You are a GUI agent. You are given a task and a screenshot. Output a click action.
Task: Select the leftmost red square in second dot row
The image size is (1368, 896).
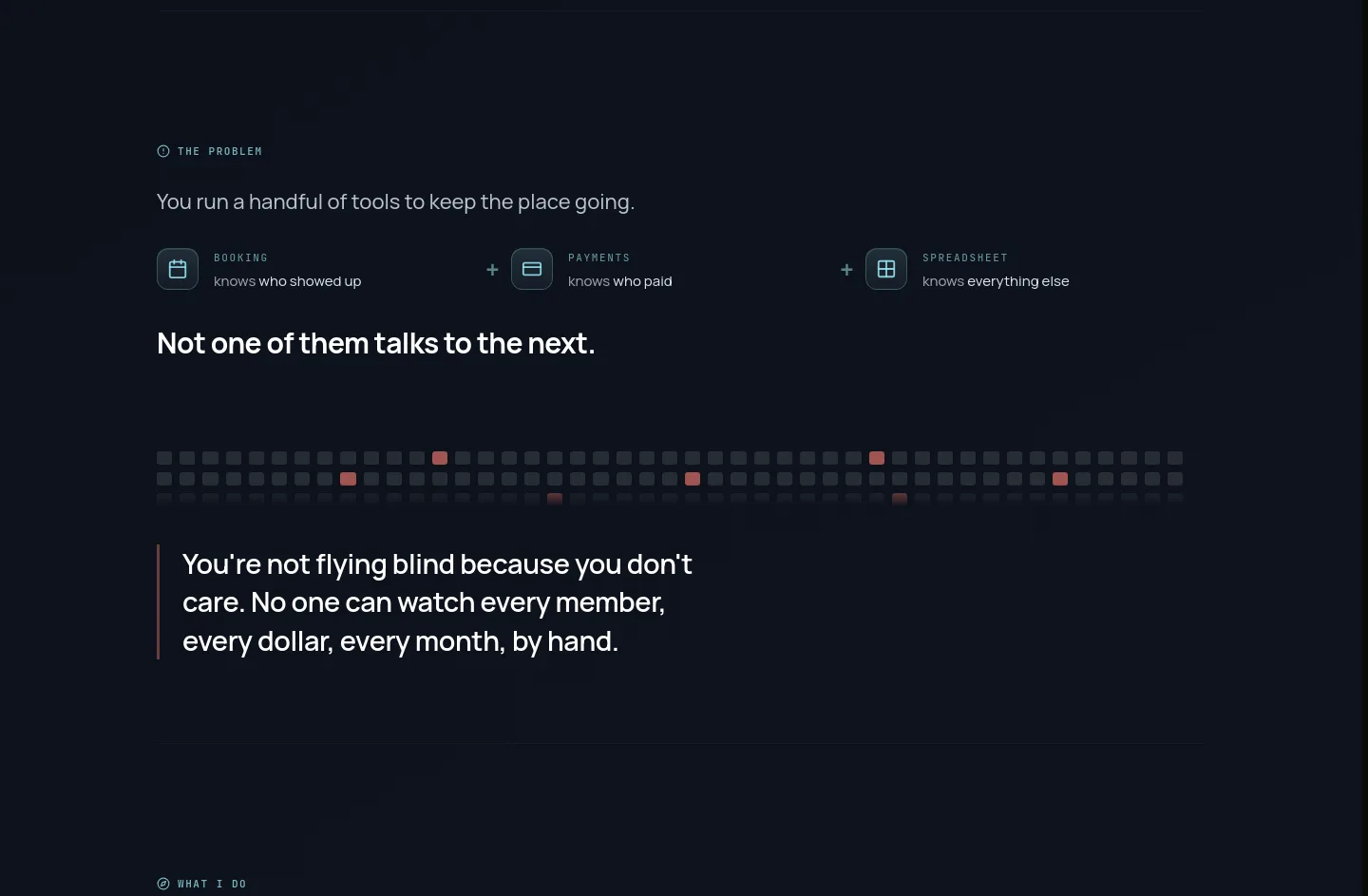(349, 479)
